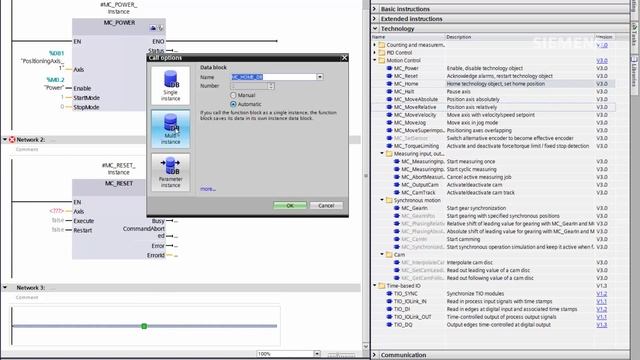Click the Network 2 error icon
Viewport: 640px width, 360px height.
click(12, 140)
